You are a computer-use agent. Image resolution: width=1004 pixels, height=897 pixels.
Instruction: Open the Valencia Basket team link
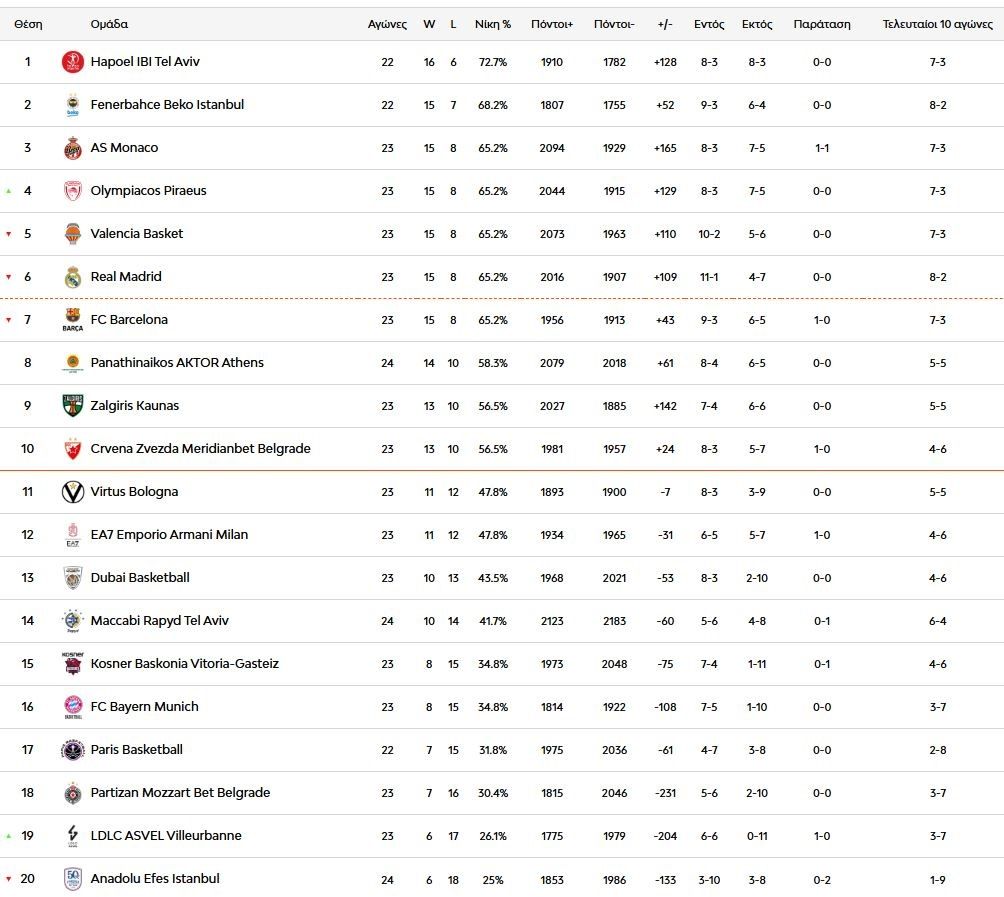point(137,234)
